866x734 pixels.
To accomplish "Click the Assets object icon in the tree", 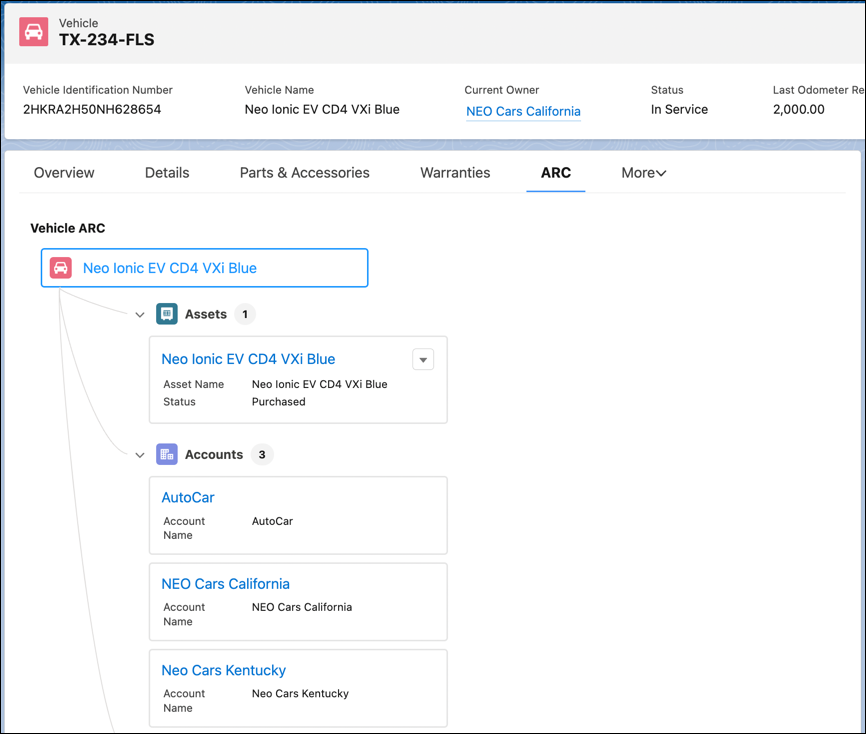I will (166, 313).
